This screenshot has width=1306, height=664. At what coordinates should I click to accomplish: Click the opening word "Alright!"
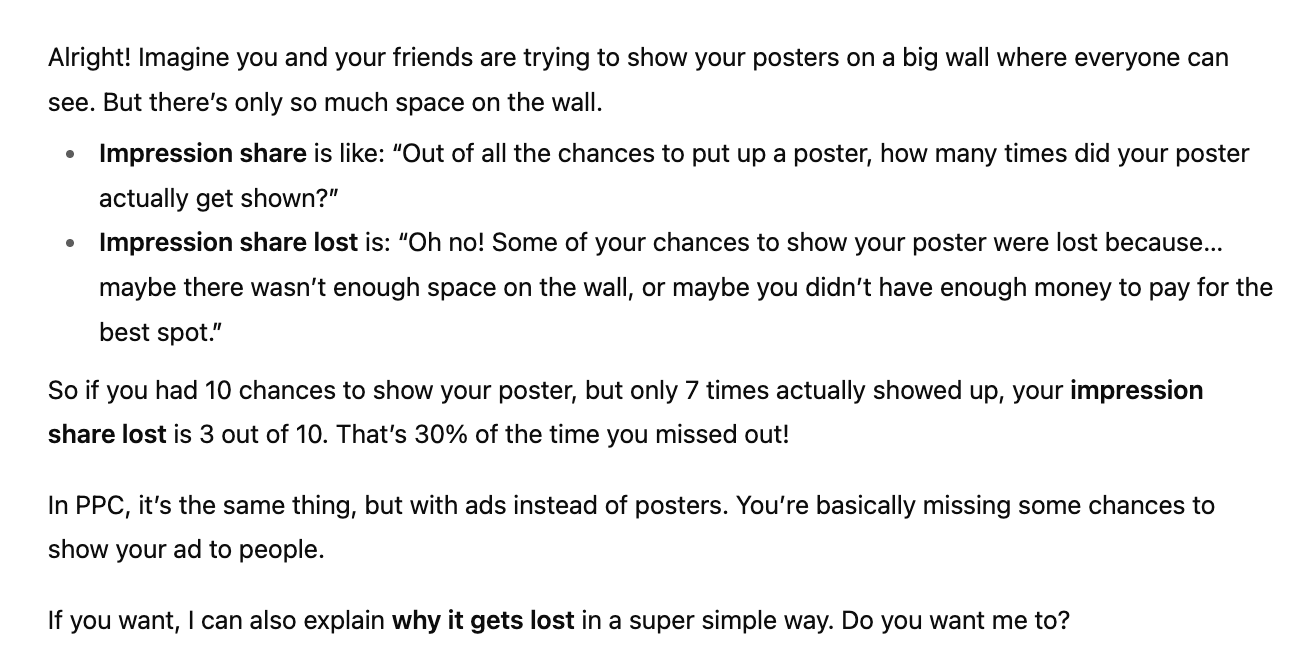[89, 58]
